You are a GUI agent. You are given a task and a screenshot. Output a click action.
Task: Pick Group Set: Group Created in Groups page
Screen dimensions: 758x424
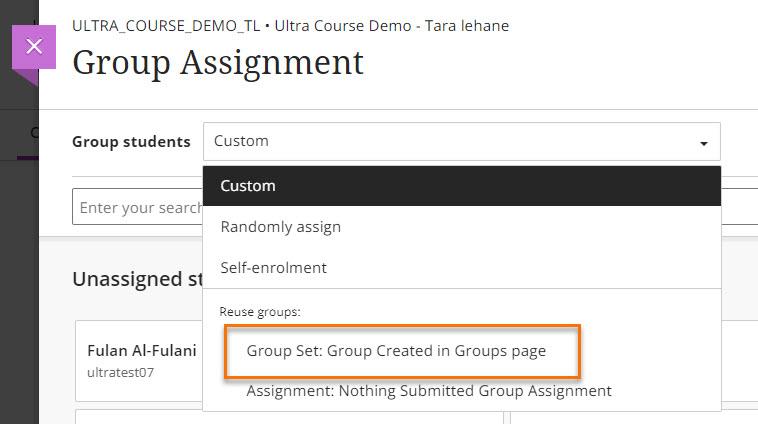397,351
